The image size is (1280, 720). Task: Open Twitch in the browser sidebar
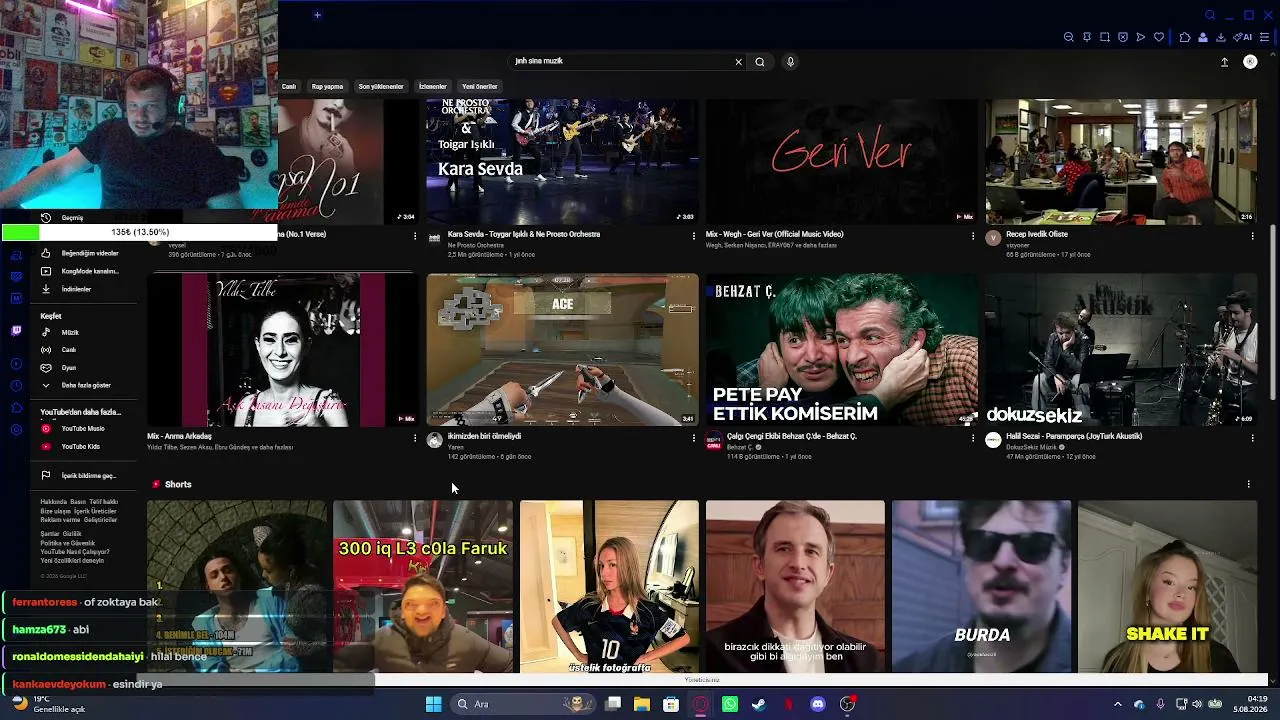tap(16, 331)
